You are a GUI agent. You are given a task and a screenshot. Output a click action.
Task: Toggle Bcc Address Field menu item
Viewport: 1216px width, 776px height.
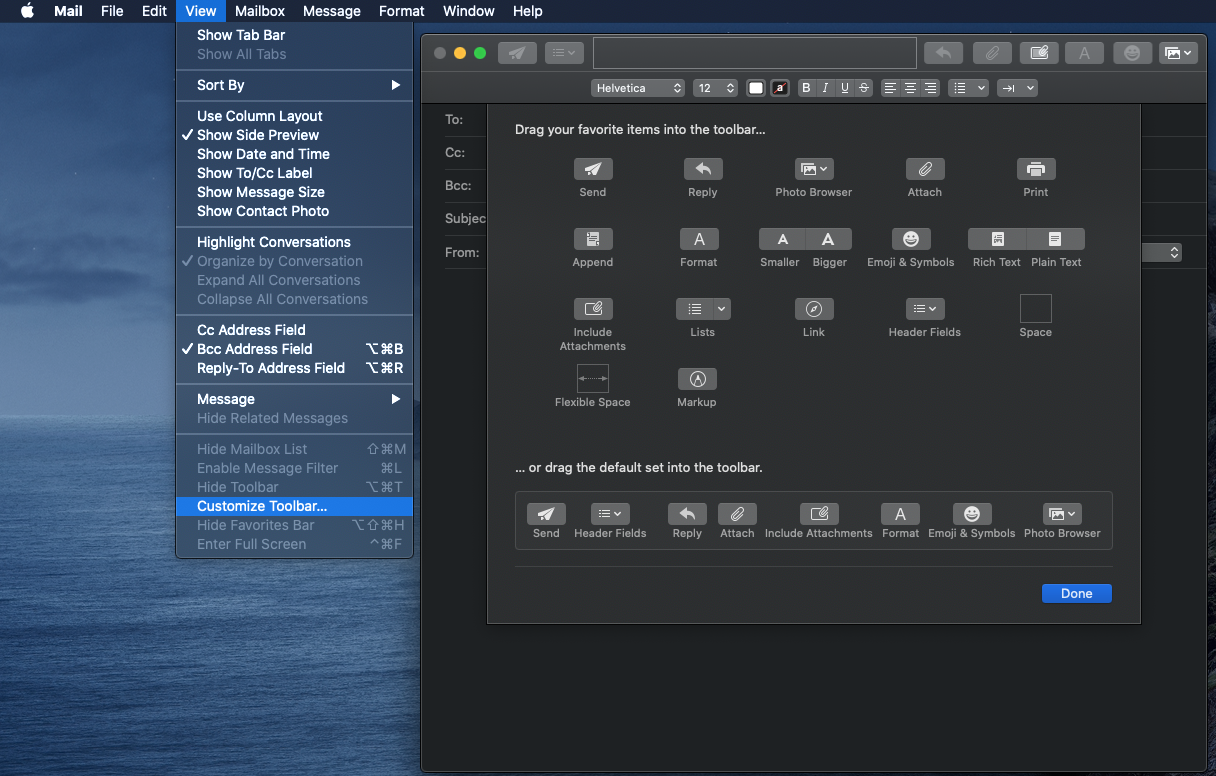pyautogui.click(x=294, y=349)
